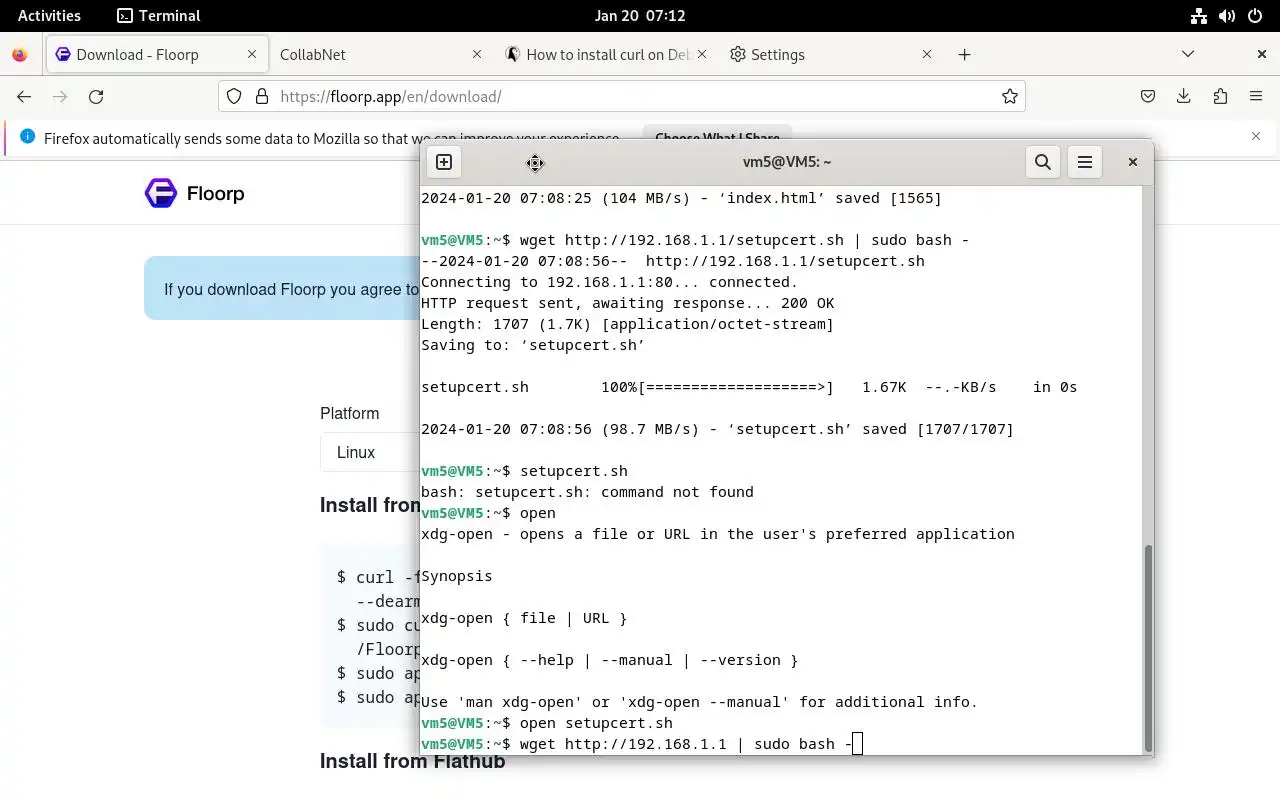Click the shield tracking protection icon

(x=234, y=96)
